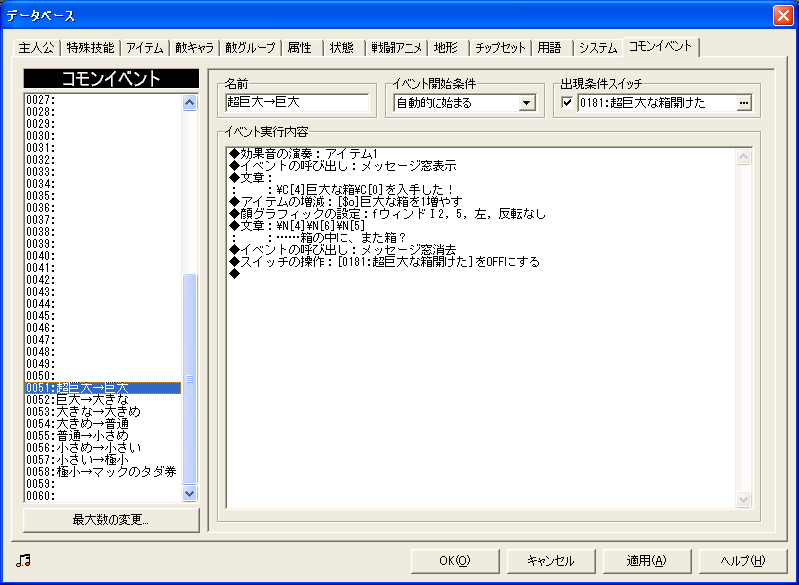
Task: Switch to the 敵キャラ tab
Action: point(194,48)
